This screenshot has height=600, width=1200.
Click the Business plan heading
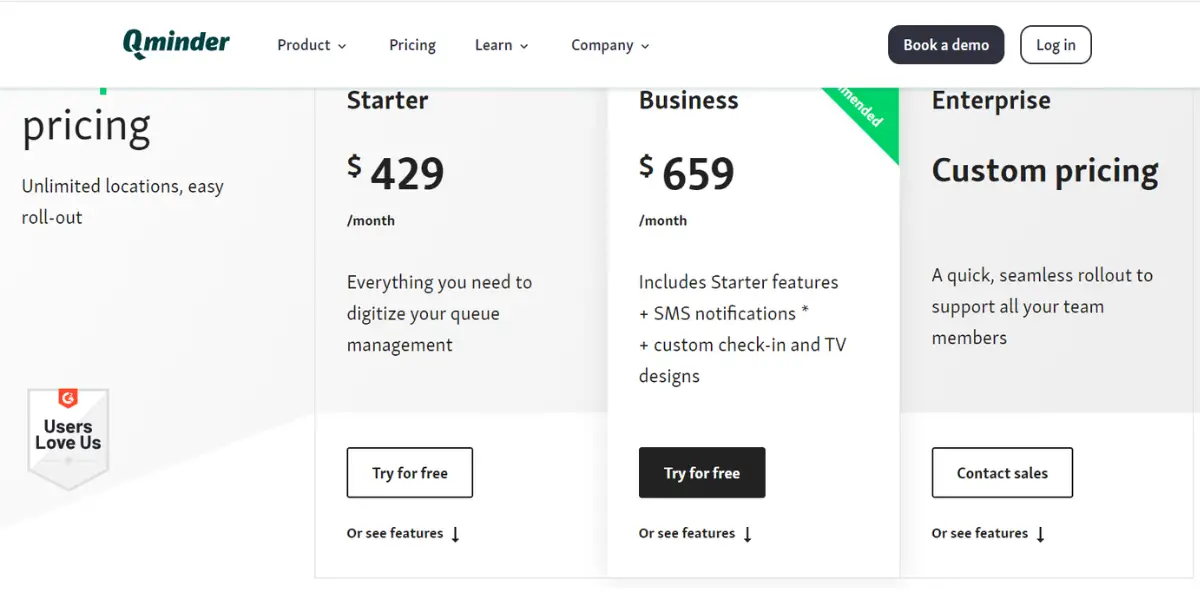tap(689, 100)
